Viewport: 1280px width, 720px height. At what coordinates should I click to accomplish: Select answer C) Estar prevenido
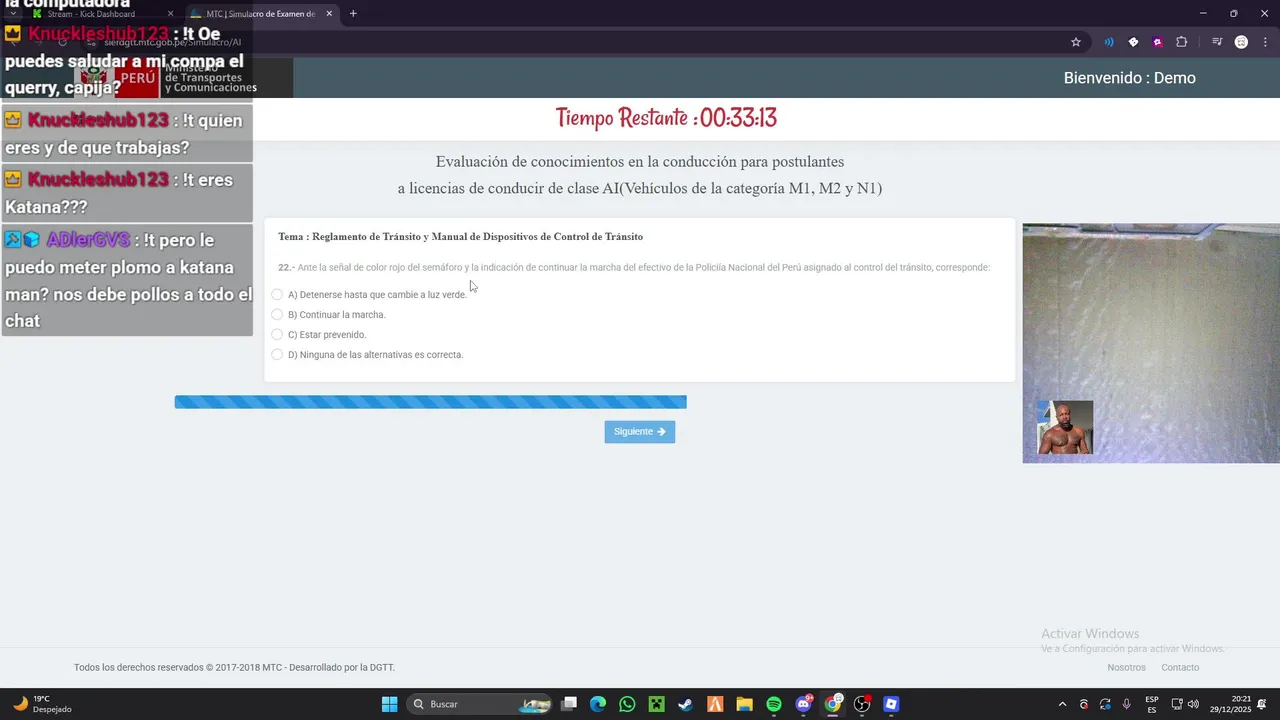point(277,335)
